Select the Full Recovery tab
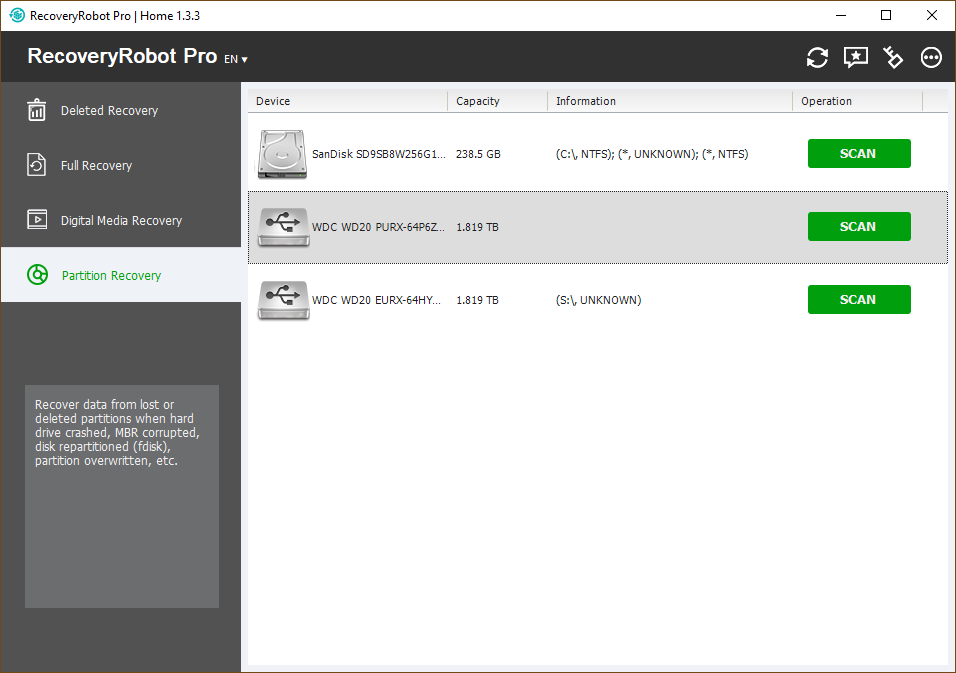The image size is (956, 673). click(x=96, y=166)
